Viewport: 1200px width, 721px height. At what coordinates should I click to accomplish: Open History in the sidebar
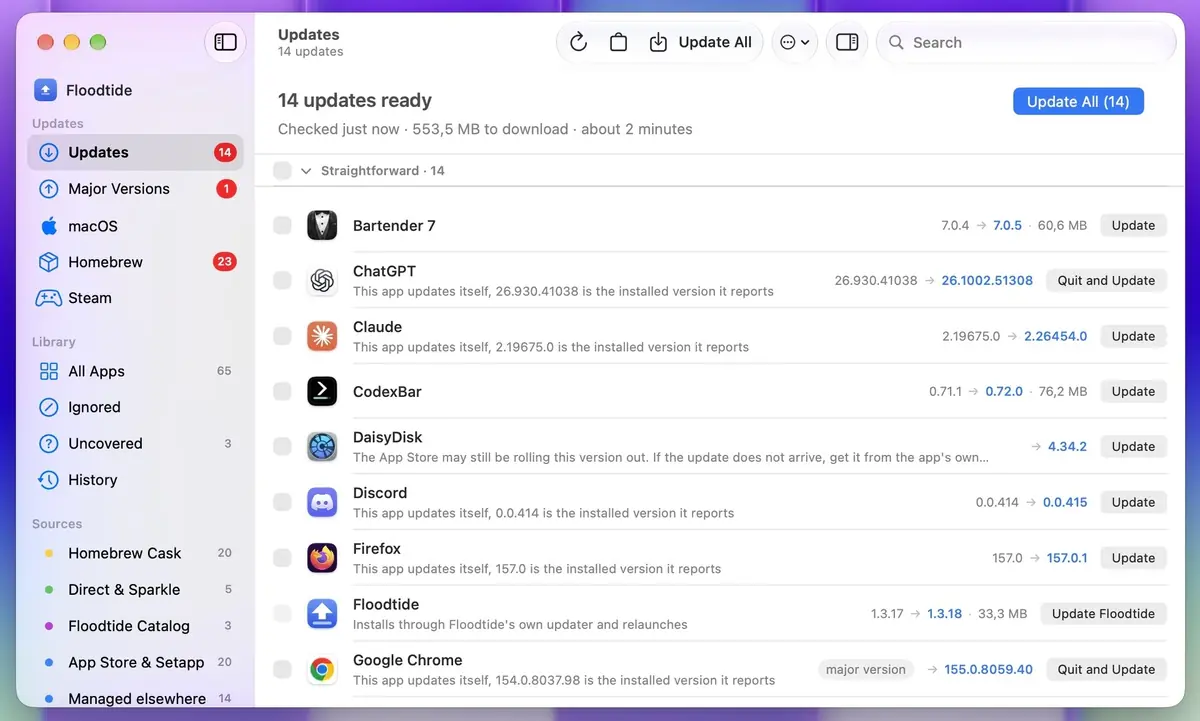(x=136, y=480)
